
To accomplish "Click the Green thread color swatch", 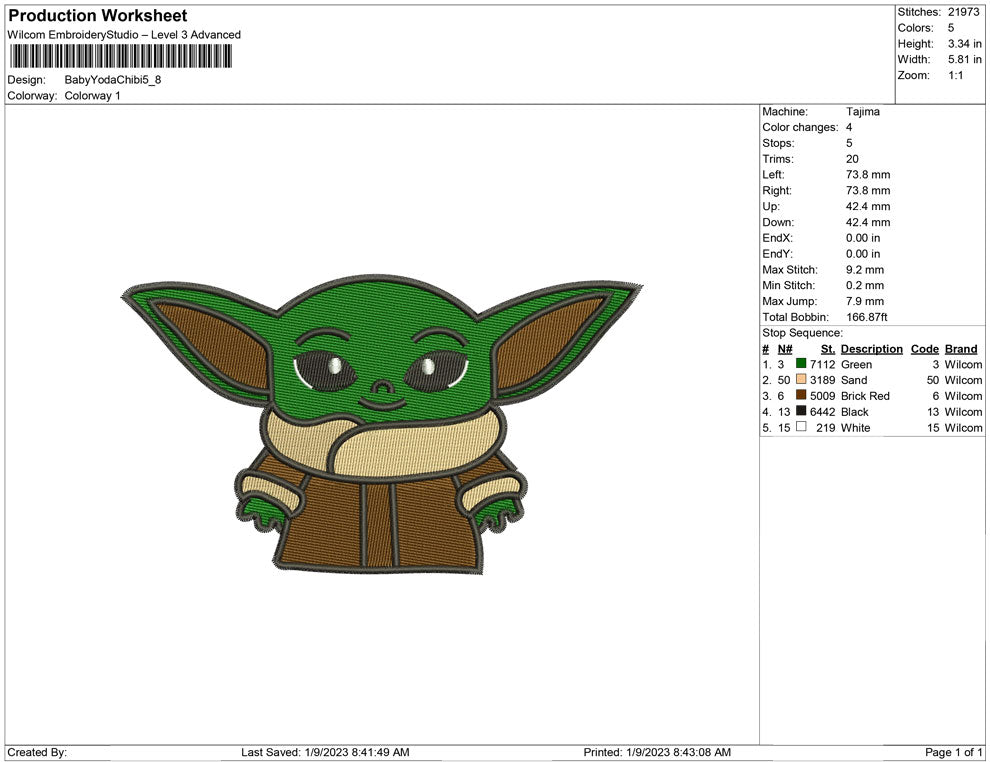I will click(x=801, y=365).
